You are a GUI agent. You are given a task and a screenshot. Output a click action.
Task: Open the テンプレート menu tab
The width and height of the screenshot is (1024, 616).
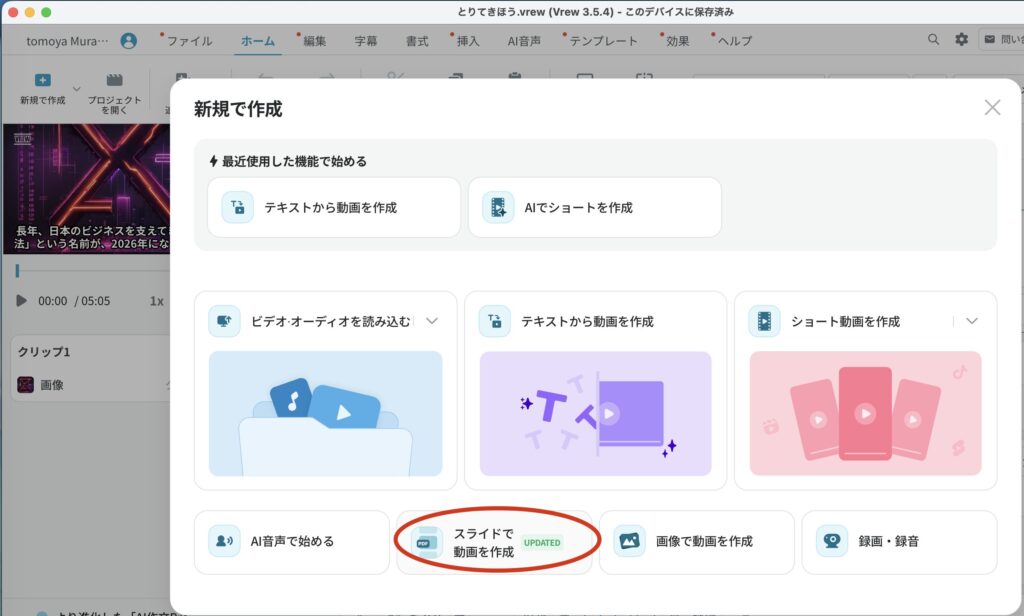604,41
